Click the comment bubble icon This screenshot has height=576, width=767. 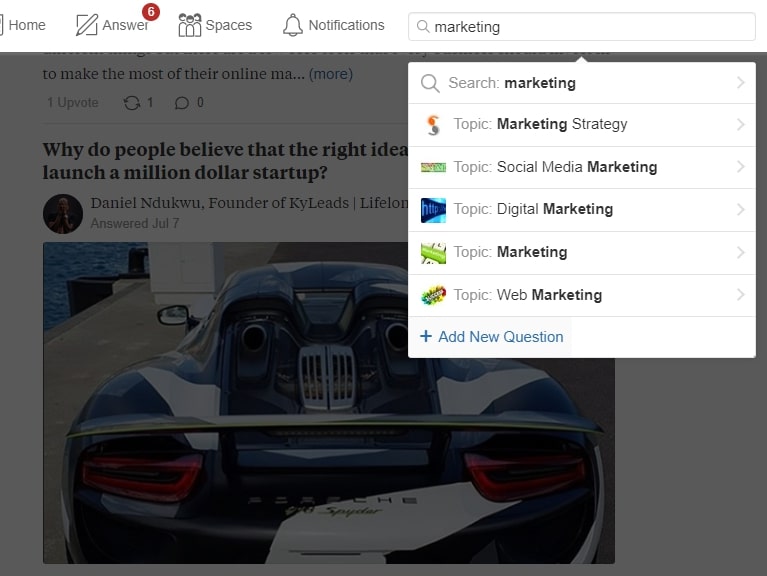pos(181,102)
